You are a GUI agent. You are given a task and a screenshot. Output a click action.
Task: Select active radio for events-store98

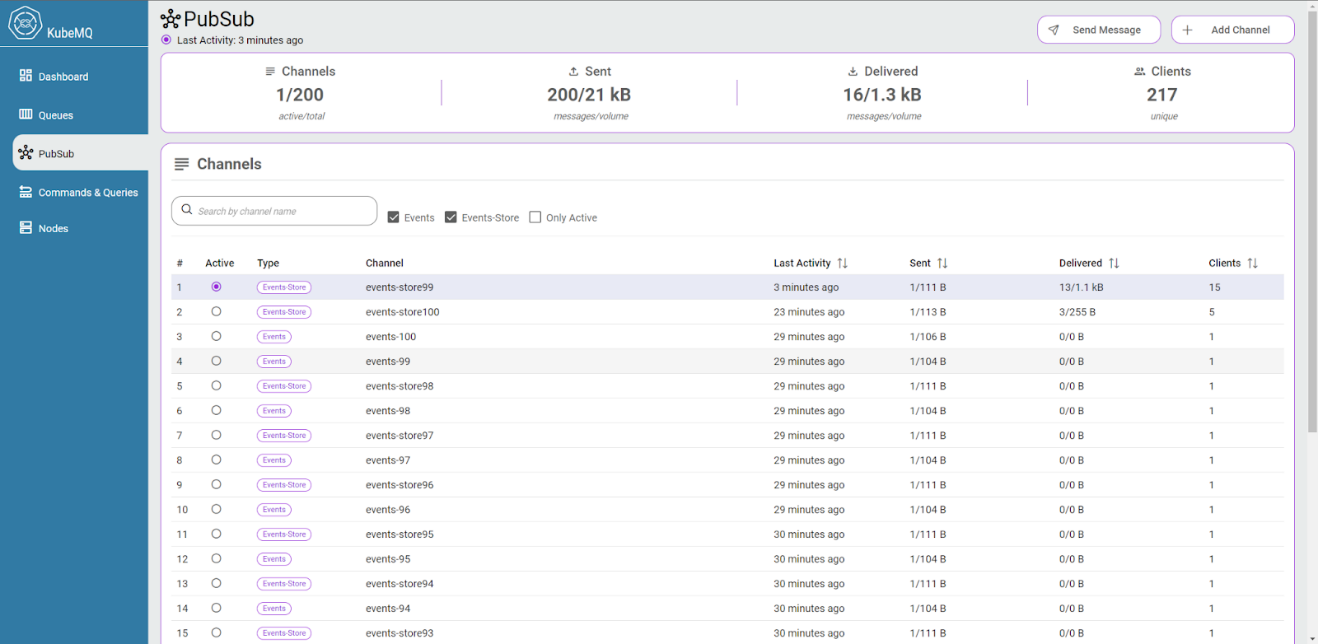pyautogui.click(x=216, y=386)
